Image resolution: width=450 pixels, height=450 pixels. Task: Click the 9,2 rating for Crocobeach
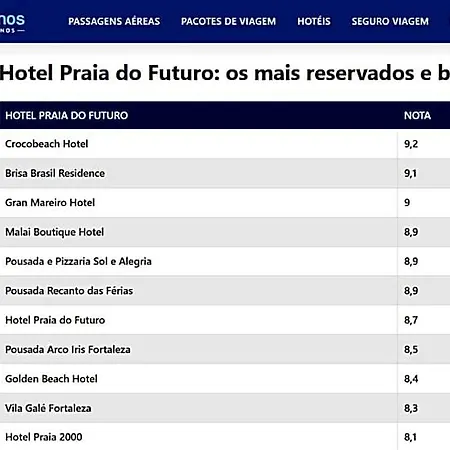411,144
